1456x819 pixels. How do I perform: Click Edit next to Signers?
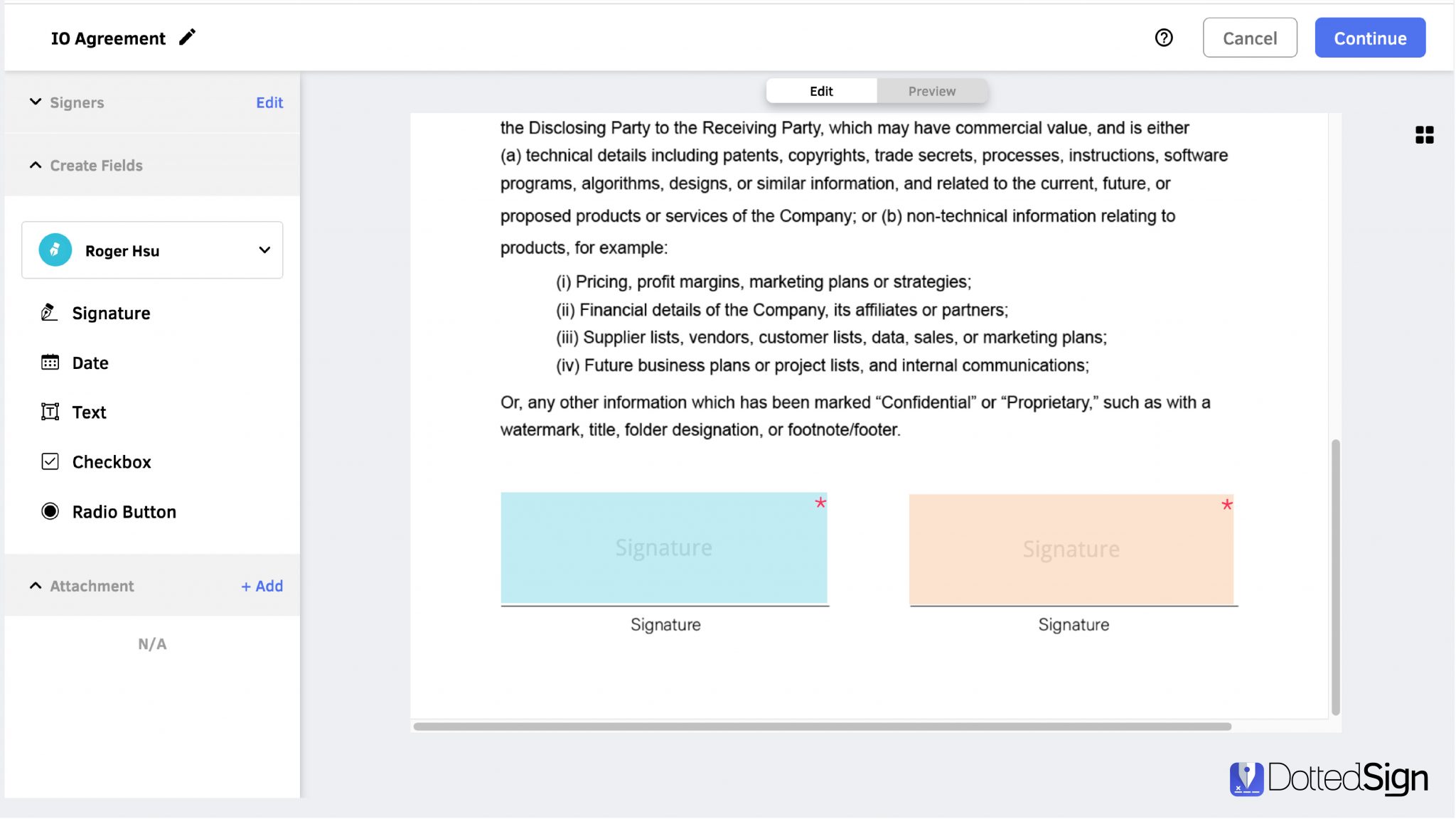tap(269, 102)
